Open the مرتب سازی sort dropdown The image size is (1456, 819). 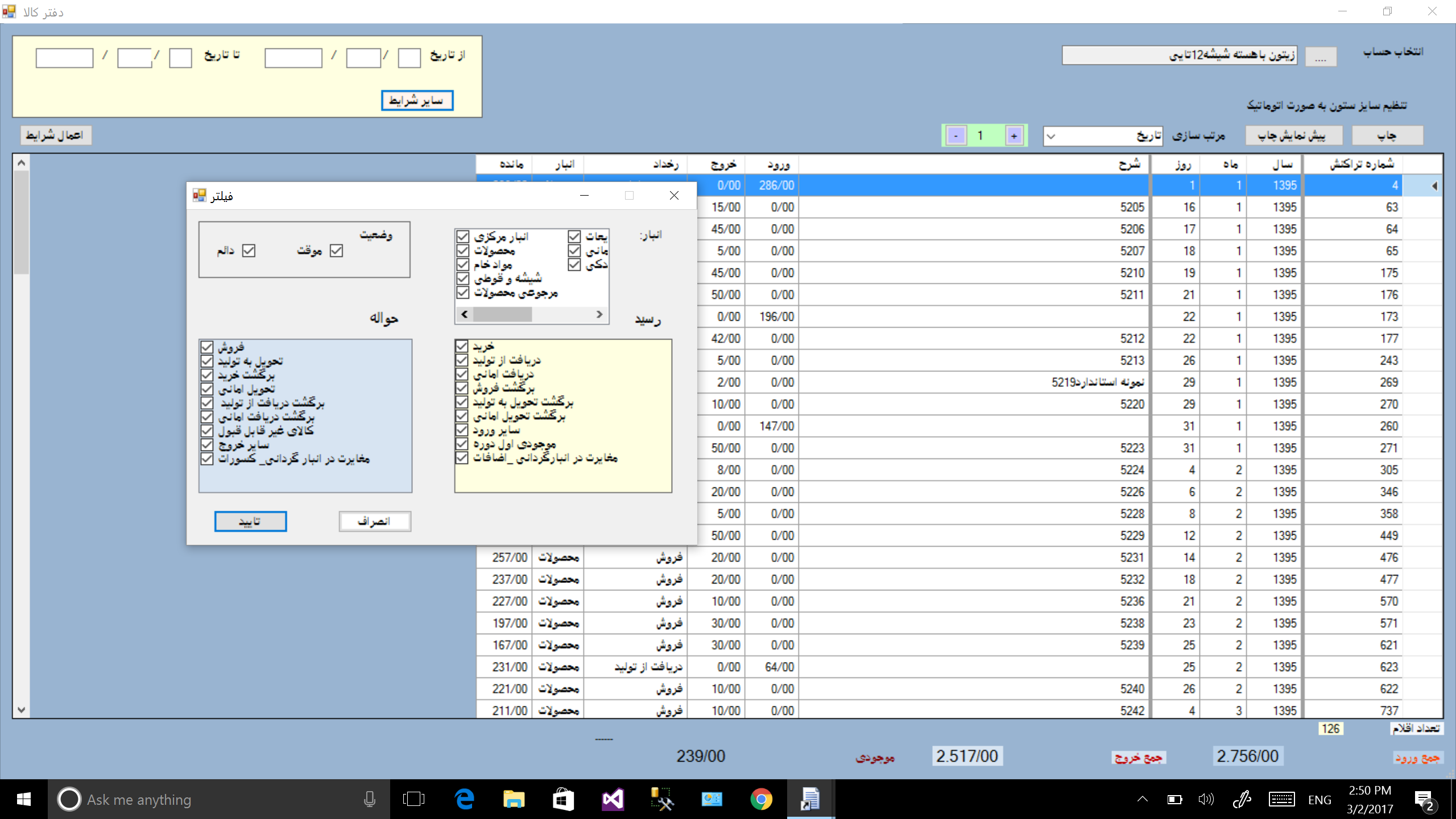[x=1051, y=136]
